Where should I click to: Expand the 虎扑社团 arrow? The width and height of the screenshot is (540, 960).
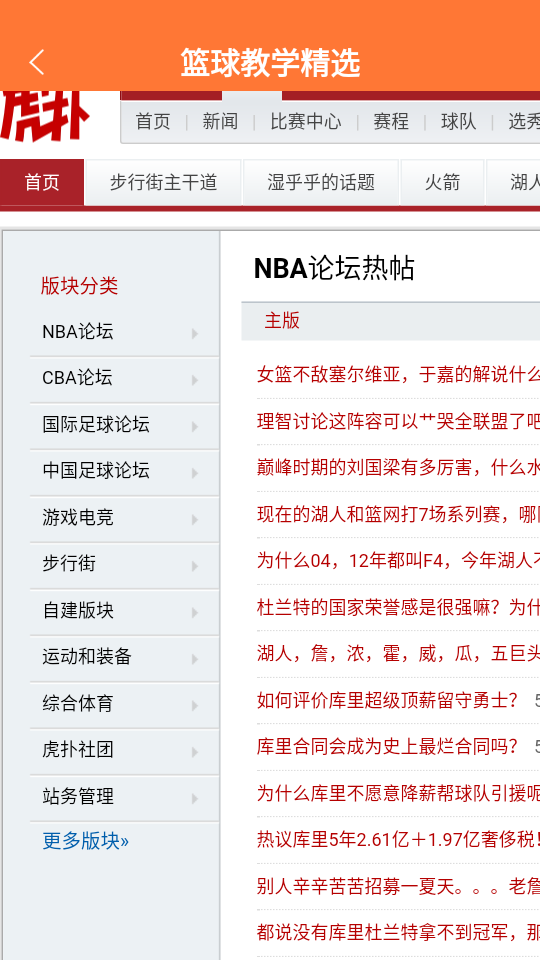point(195,752)
